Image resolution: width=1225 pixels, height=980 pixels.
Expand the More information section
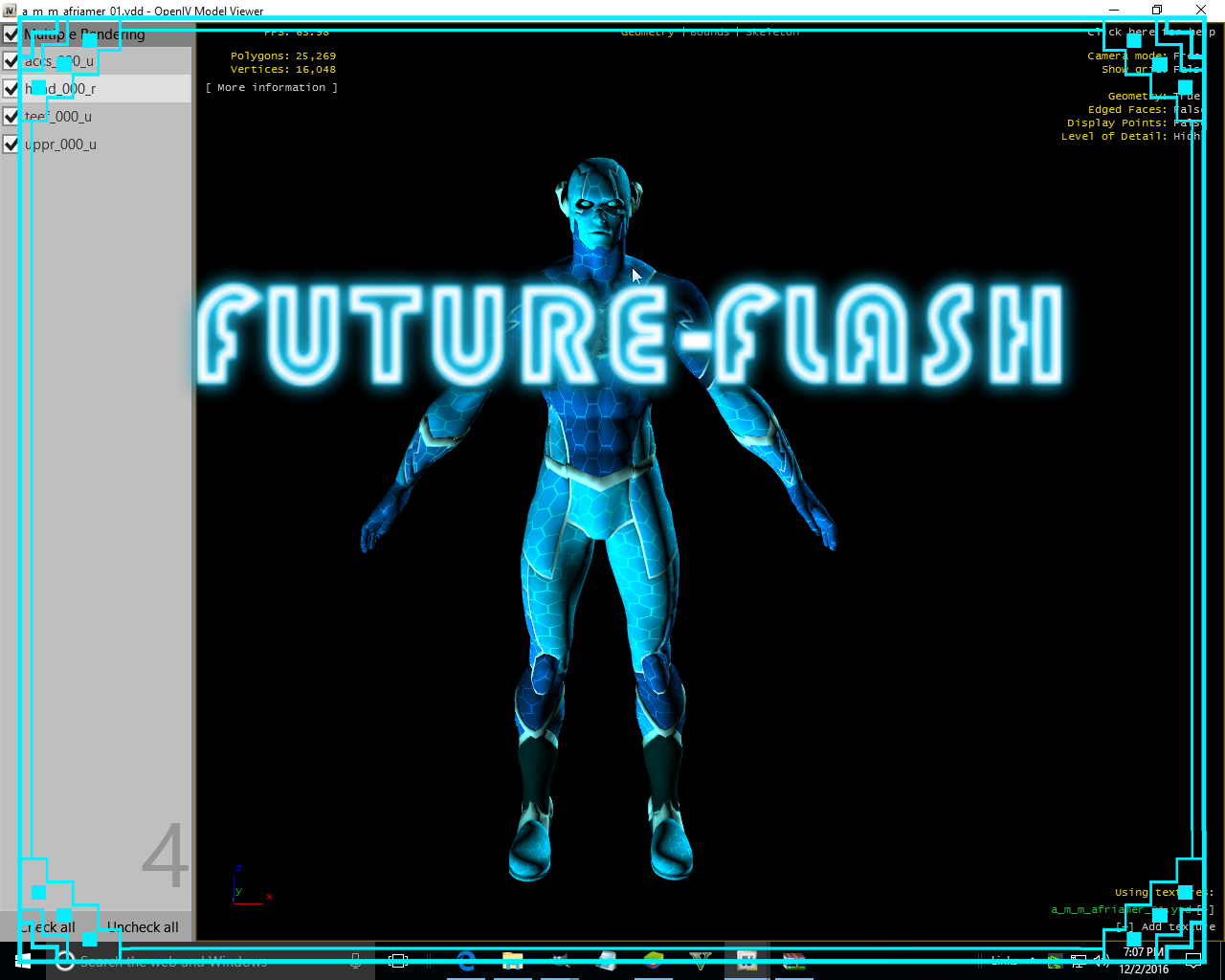(272, 87)
